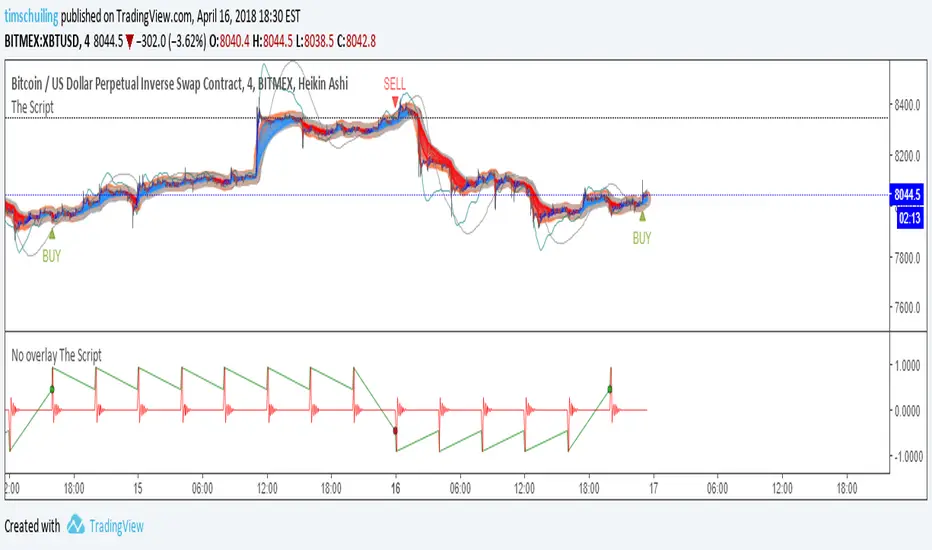
Task: Click the red down-triangle change indicator
Action: [x=129, y=42]
